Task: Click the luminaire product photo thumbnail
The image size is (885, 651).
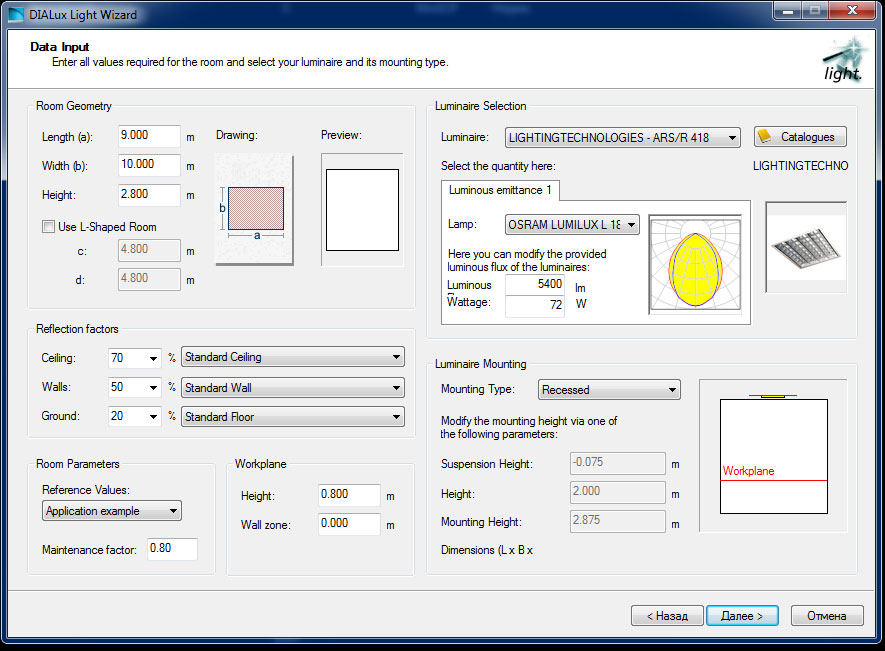Action: 806,247
